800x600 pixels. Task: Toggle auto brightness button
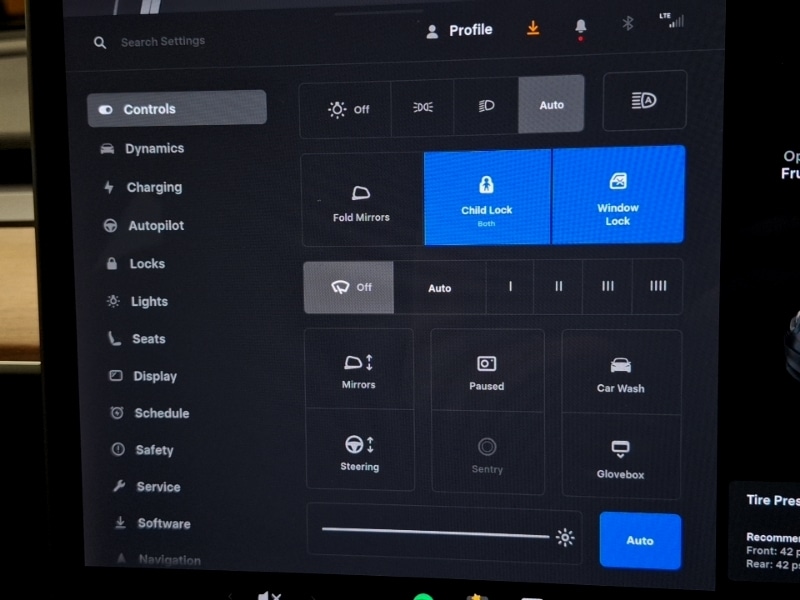[x=640, y=540]
